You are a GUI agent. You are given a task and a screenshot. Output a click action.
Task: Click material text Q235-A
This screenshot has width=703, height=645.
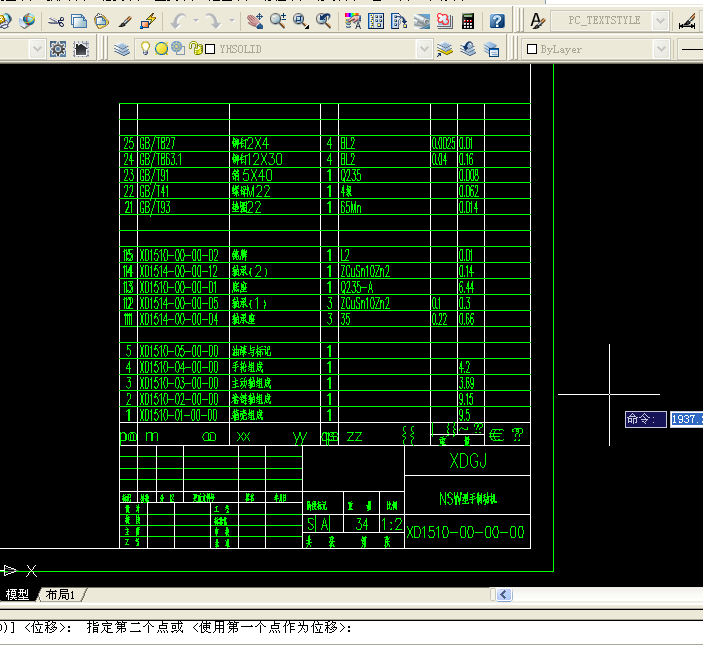click(x=357, y=287)
